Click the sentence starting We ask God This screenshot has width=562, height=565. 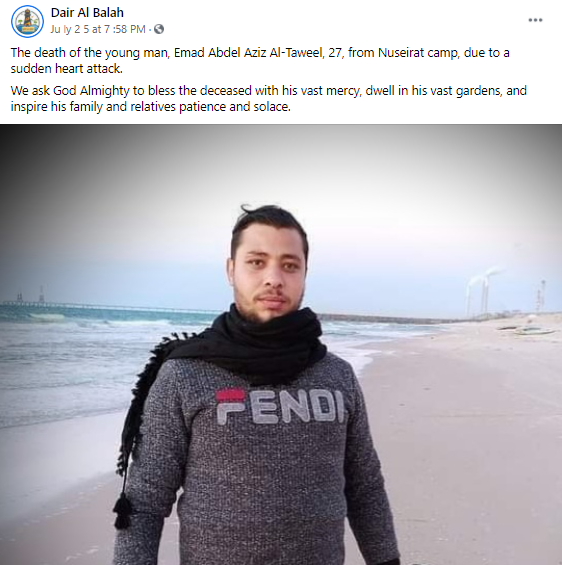click(268, 98)
